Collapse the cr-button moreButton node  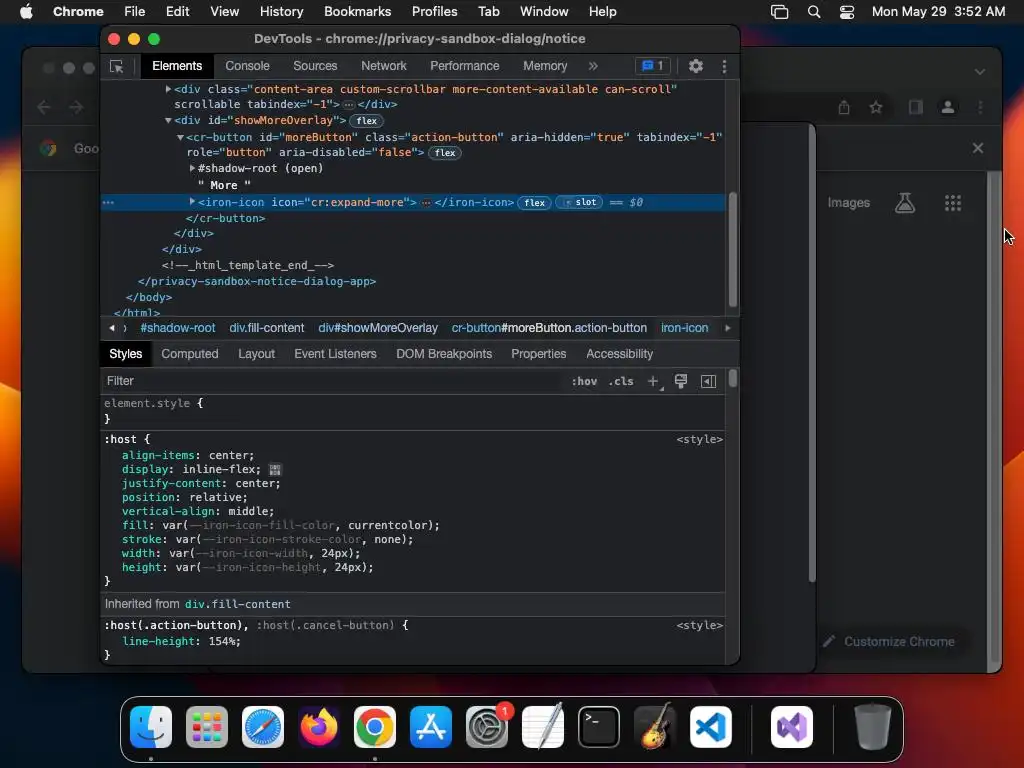(x=180, y=138)
